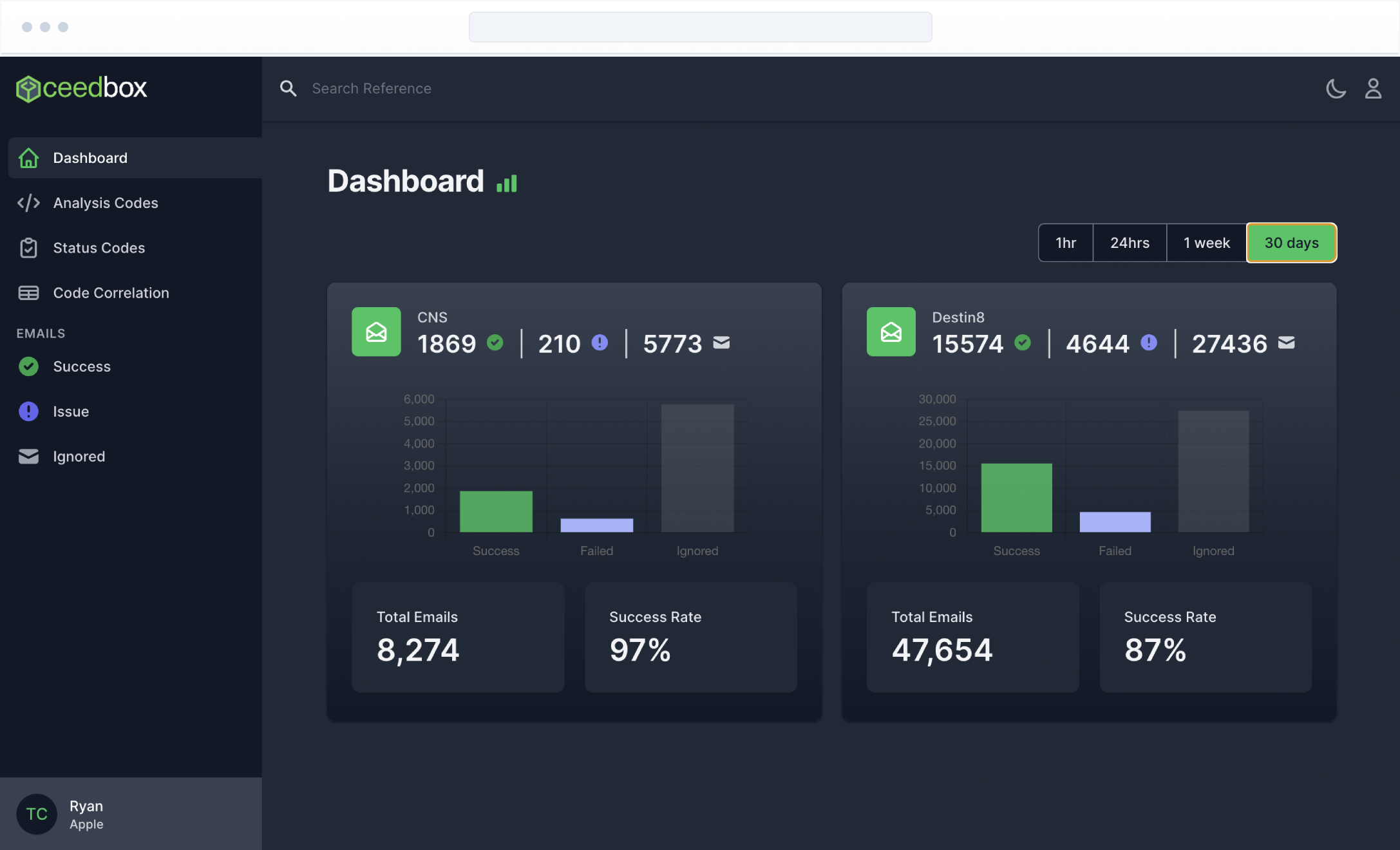Image resolution: width=1400 pixels, height=850 pixels.
Task: Select the 30 days button
Action: pos(1291,243)
